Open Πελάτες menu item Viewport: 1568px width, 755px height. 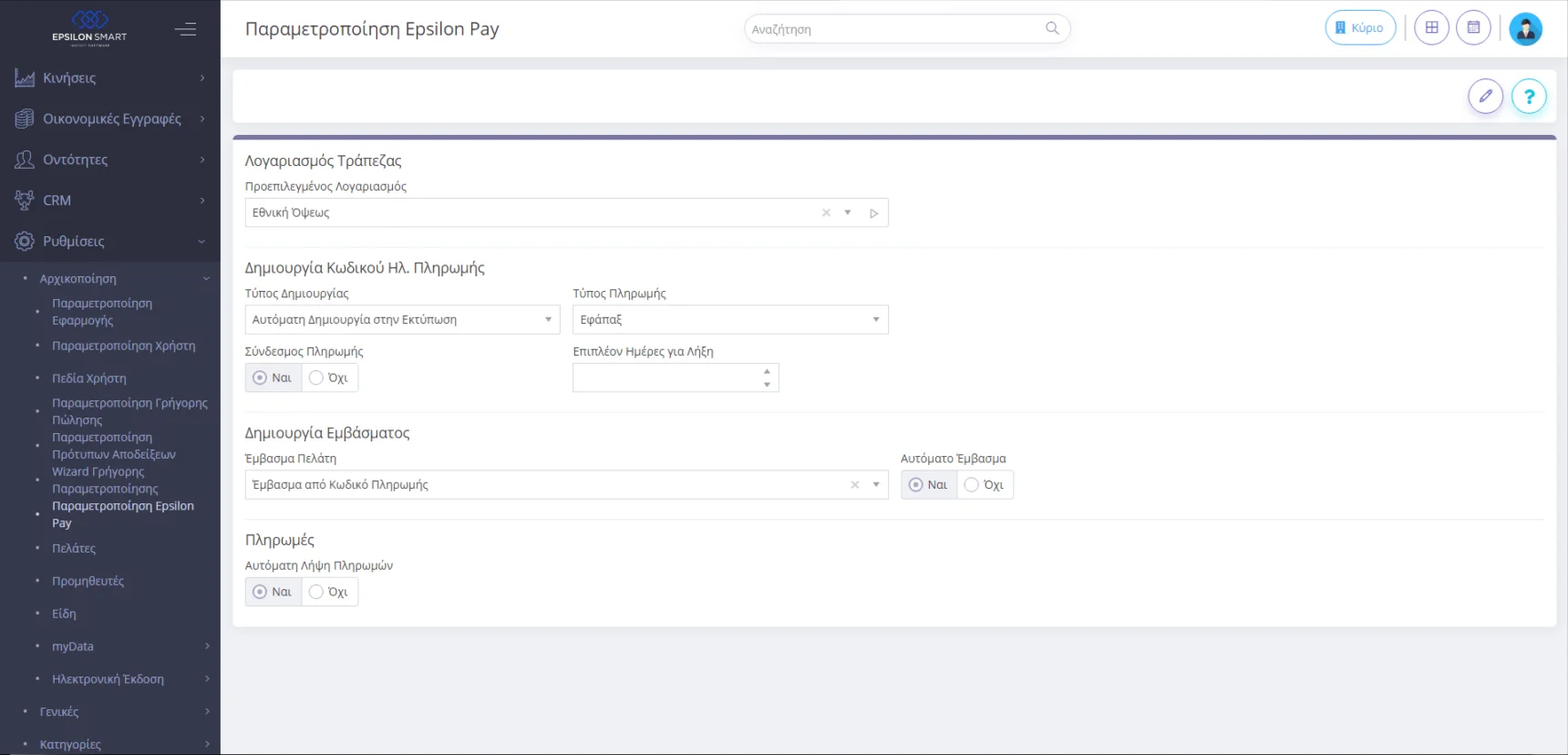[x=74, y=549]
